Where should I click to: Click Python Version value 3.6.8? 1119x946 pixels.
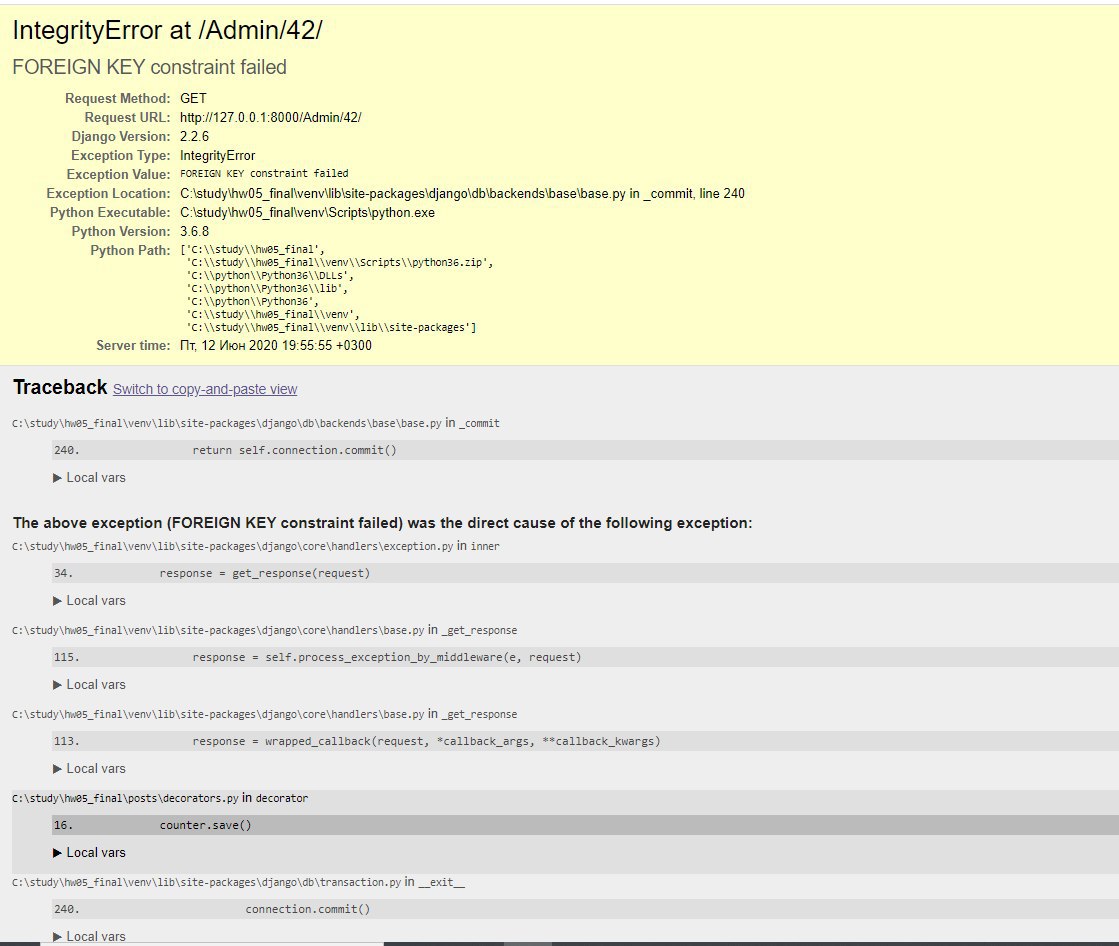194,231
